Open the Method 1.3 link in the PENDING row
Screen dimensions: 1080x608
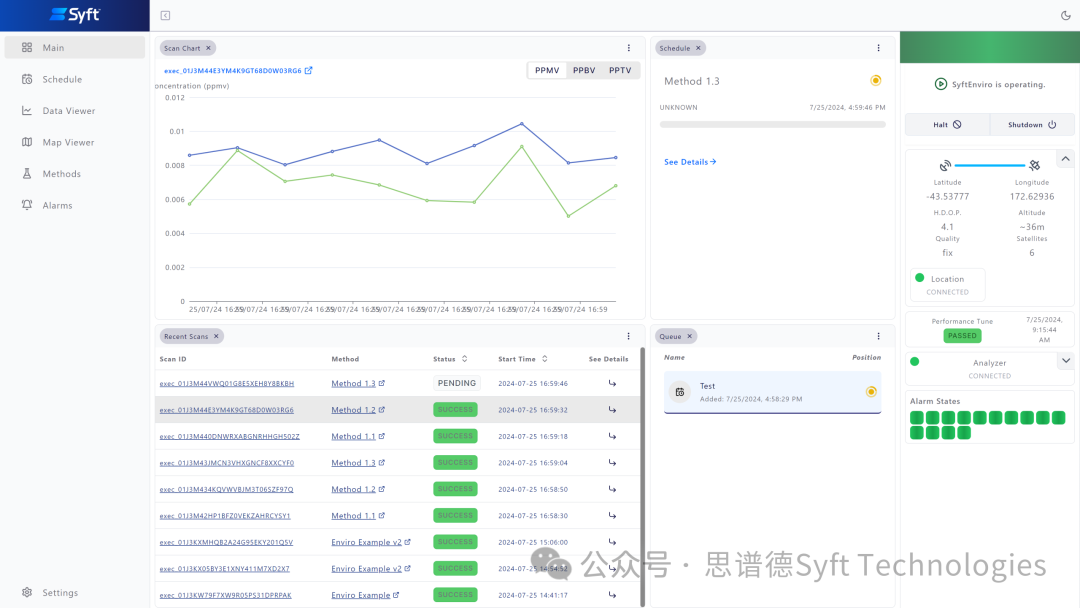(x=357, y=384)
